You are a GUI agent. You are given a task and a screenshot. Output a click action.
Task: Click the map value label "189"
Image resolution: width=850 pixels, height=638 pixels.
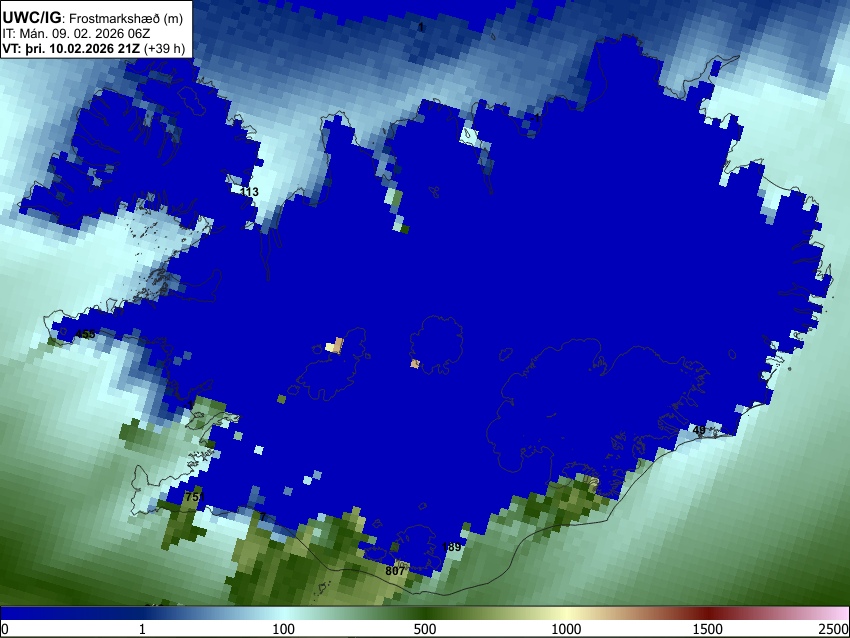pyautogui.click(x=452, y=547)
